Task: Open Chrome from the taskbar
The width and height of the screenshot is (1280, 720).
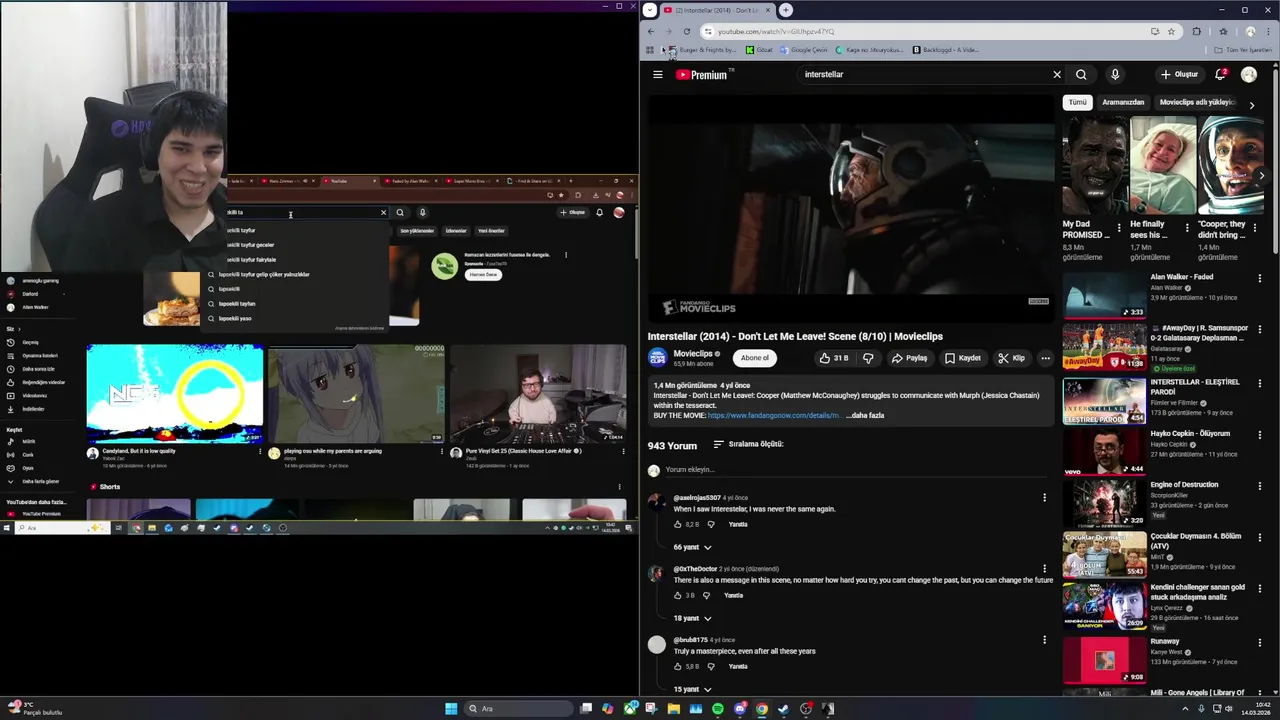Action: (762, 709)
